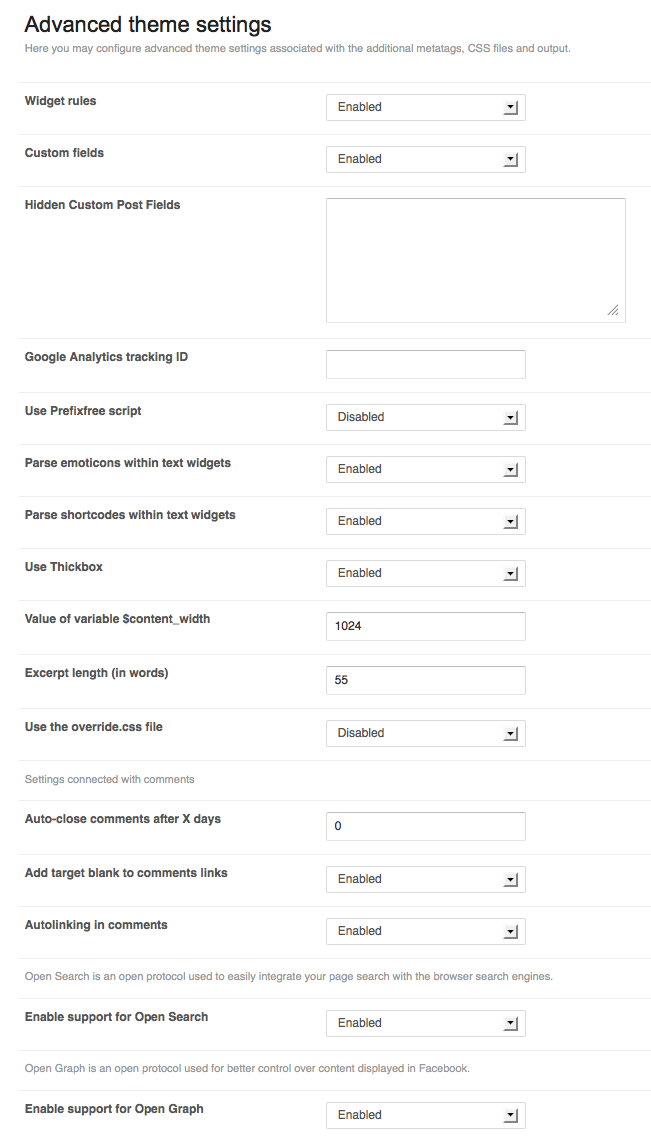
Task: Open the Use the override.css file dropdown
Action: (x=425, y=733)
